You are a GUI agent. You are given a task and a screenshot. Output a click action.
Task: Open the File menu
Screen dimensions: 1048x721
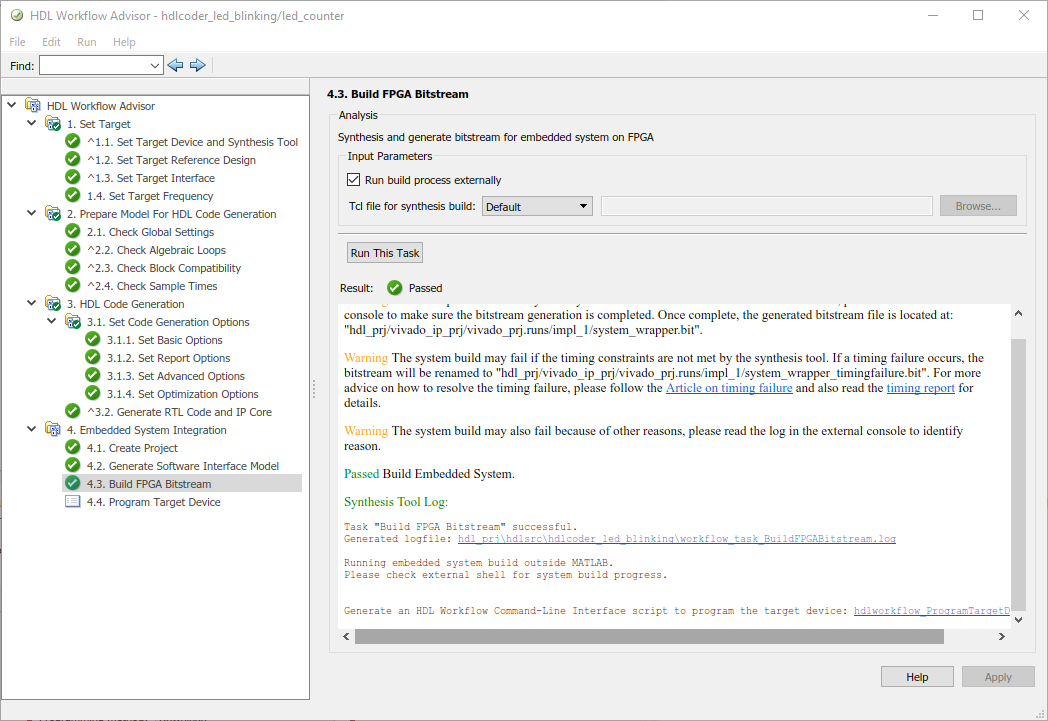point(17,42)
